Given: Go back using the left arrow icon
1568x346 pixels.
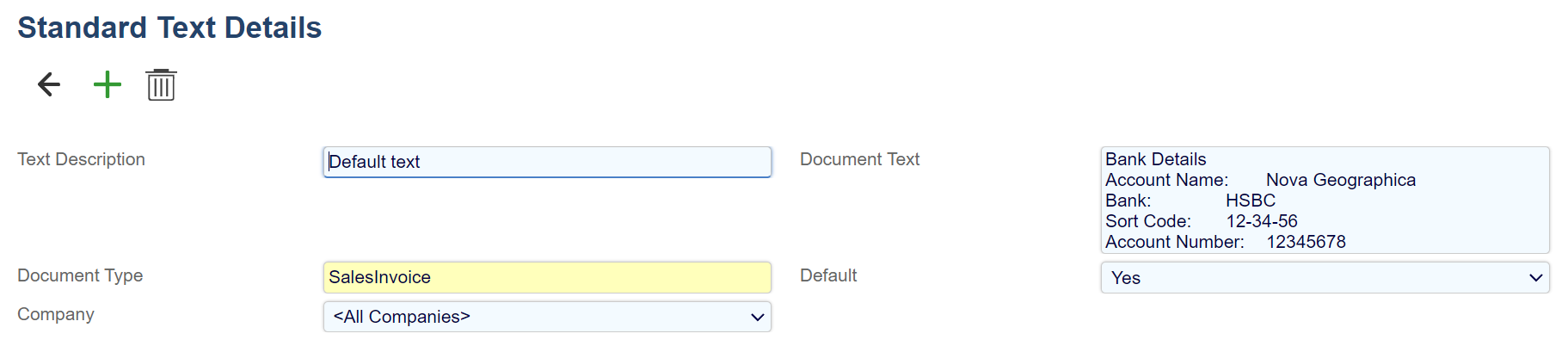Looking at the screenshot, I should click(49, 84).
